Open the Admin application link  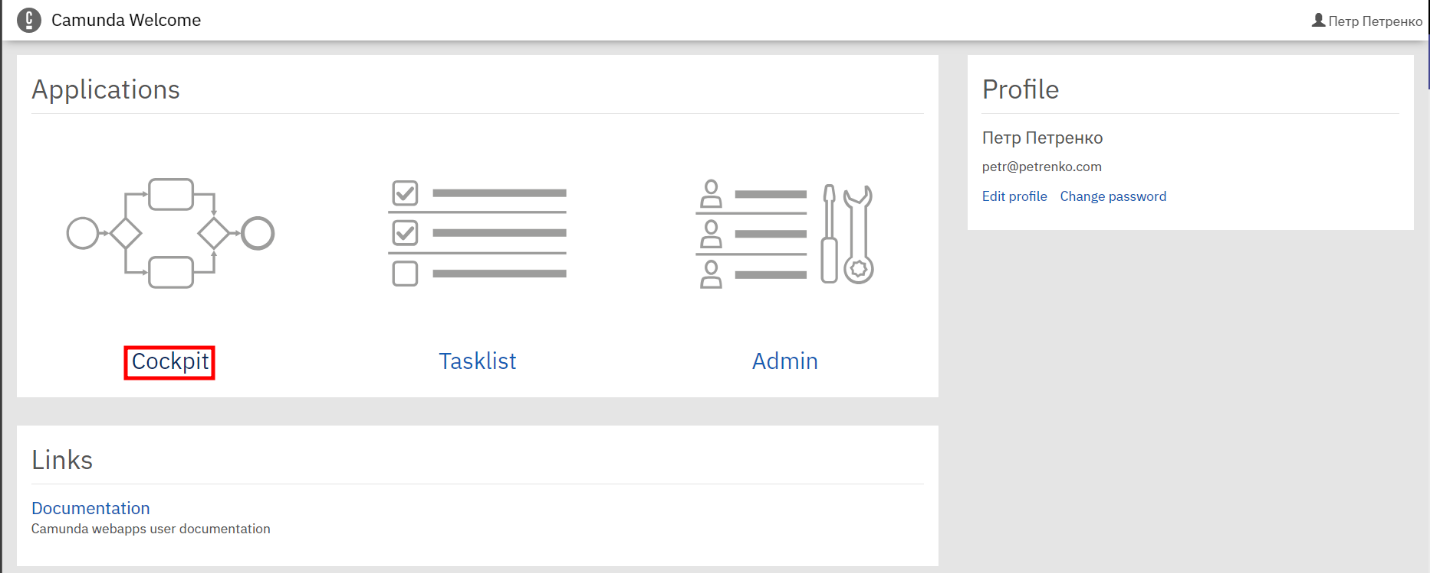click(x=785, y=361)
